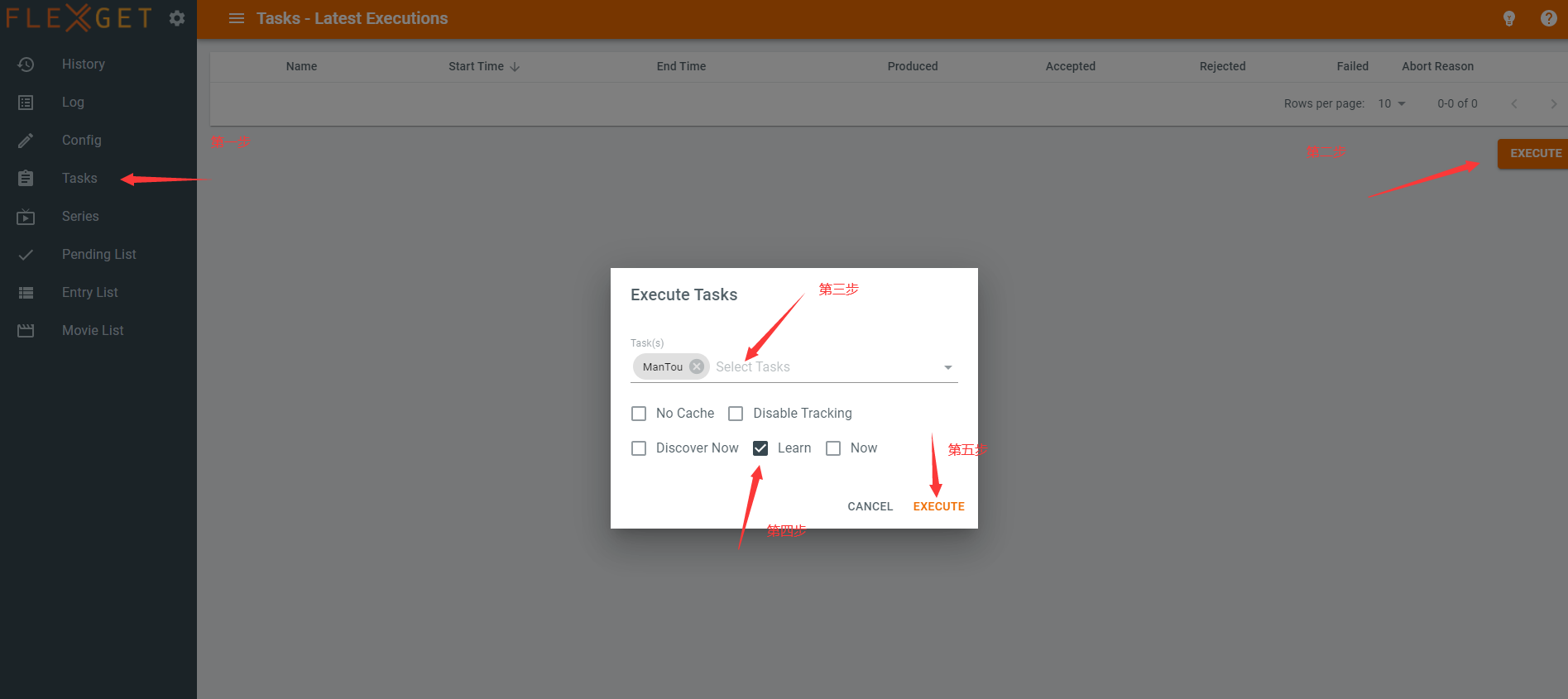Open Pending List in the sidebar
This screenshot has width=1568, height=699.
click(x=98, y=255)
